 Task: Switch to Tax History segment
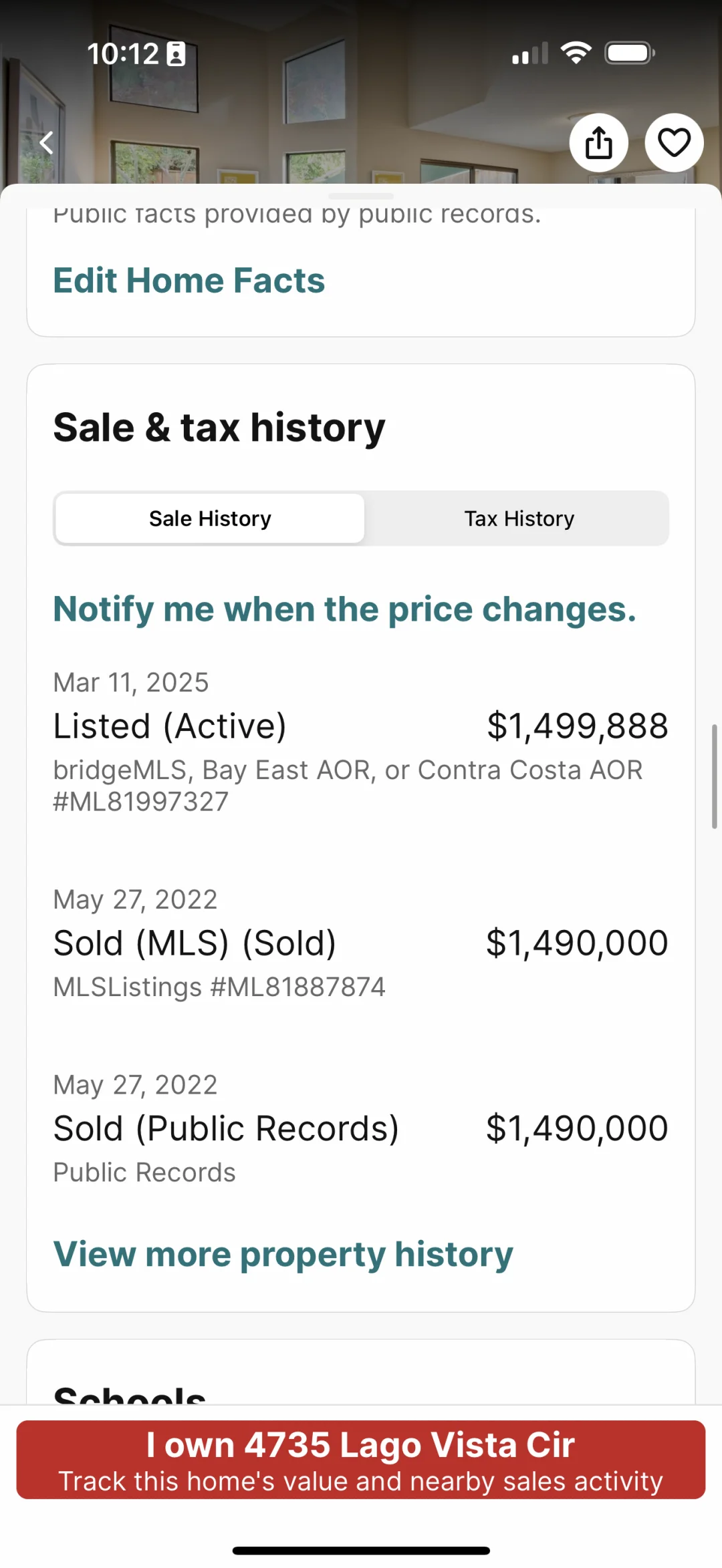(519, 518)
